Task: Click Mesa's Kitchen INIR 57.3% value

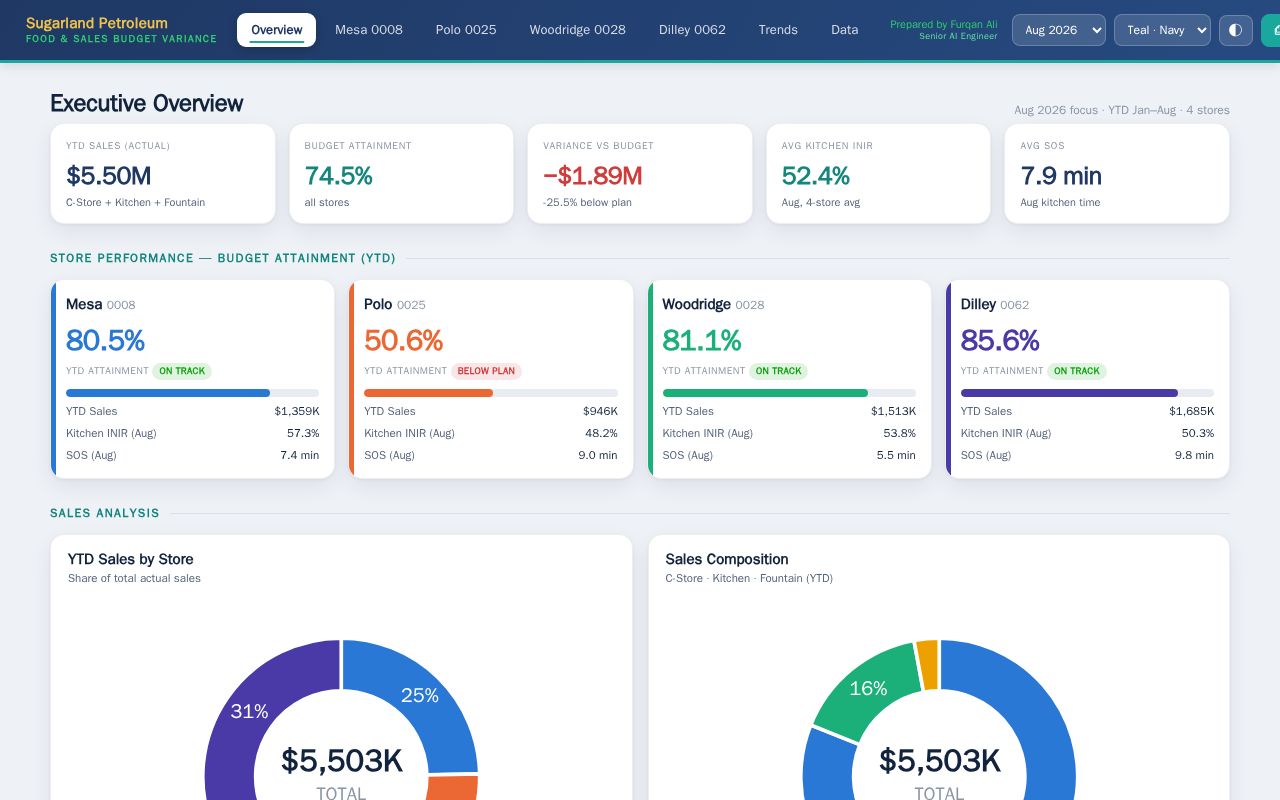Action: click(303, 433)
